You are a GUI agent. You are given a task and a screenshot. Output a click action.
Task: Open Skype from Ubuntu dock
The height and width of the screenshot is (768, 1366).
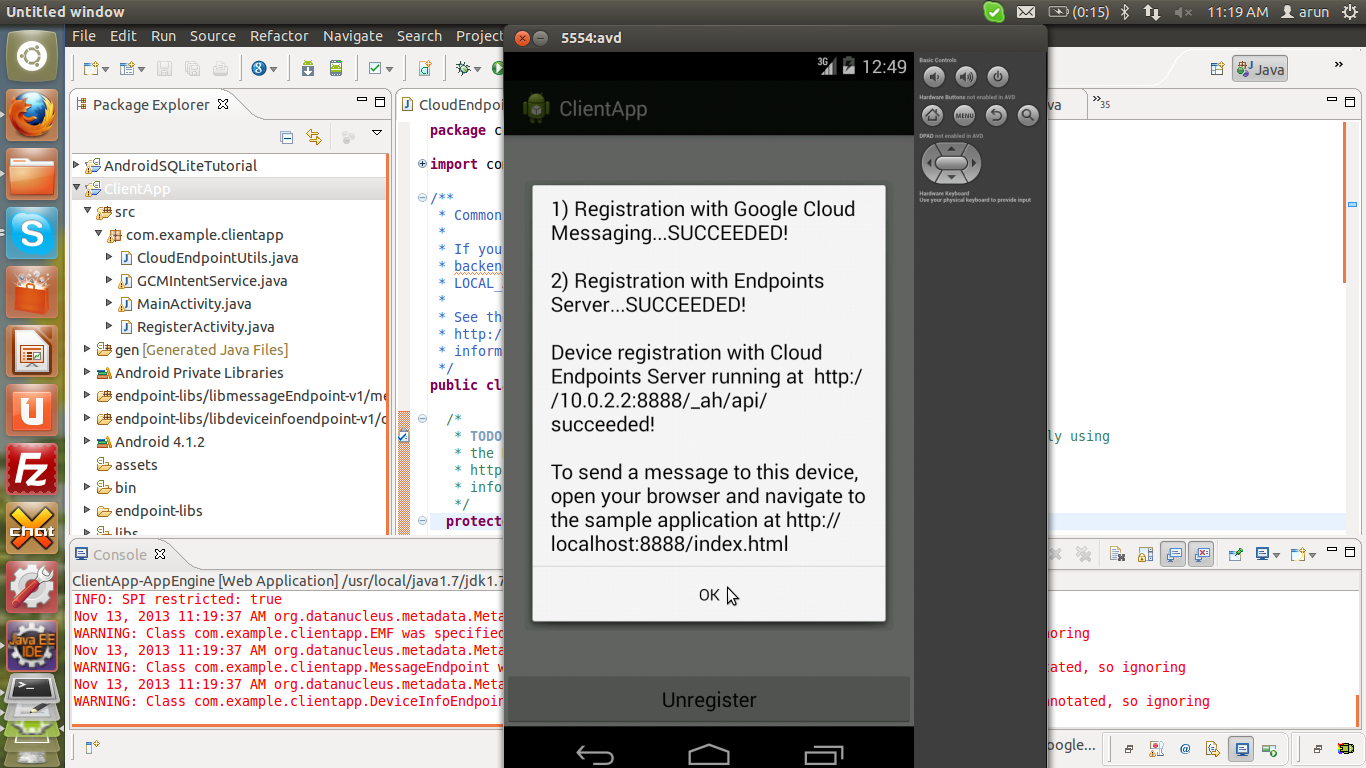[32, 235]
